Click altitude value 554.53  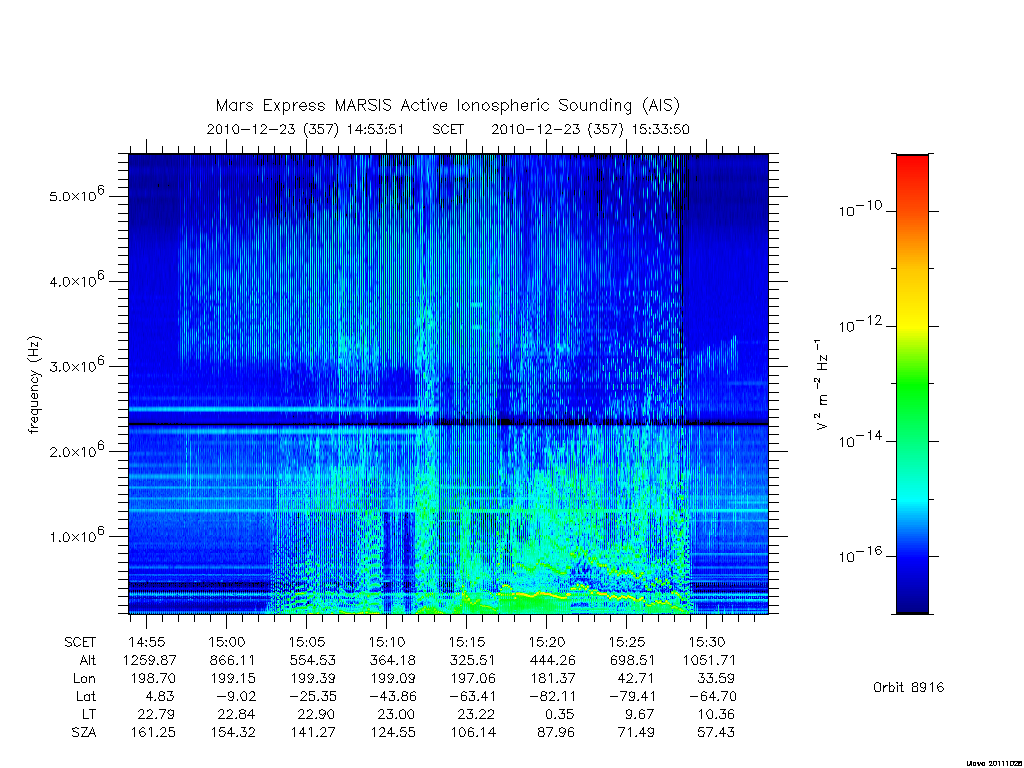pyautogui.click(x=313, y=660)
